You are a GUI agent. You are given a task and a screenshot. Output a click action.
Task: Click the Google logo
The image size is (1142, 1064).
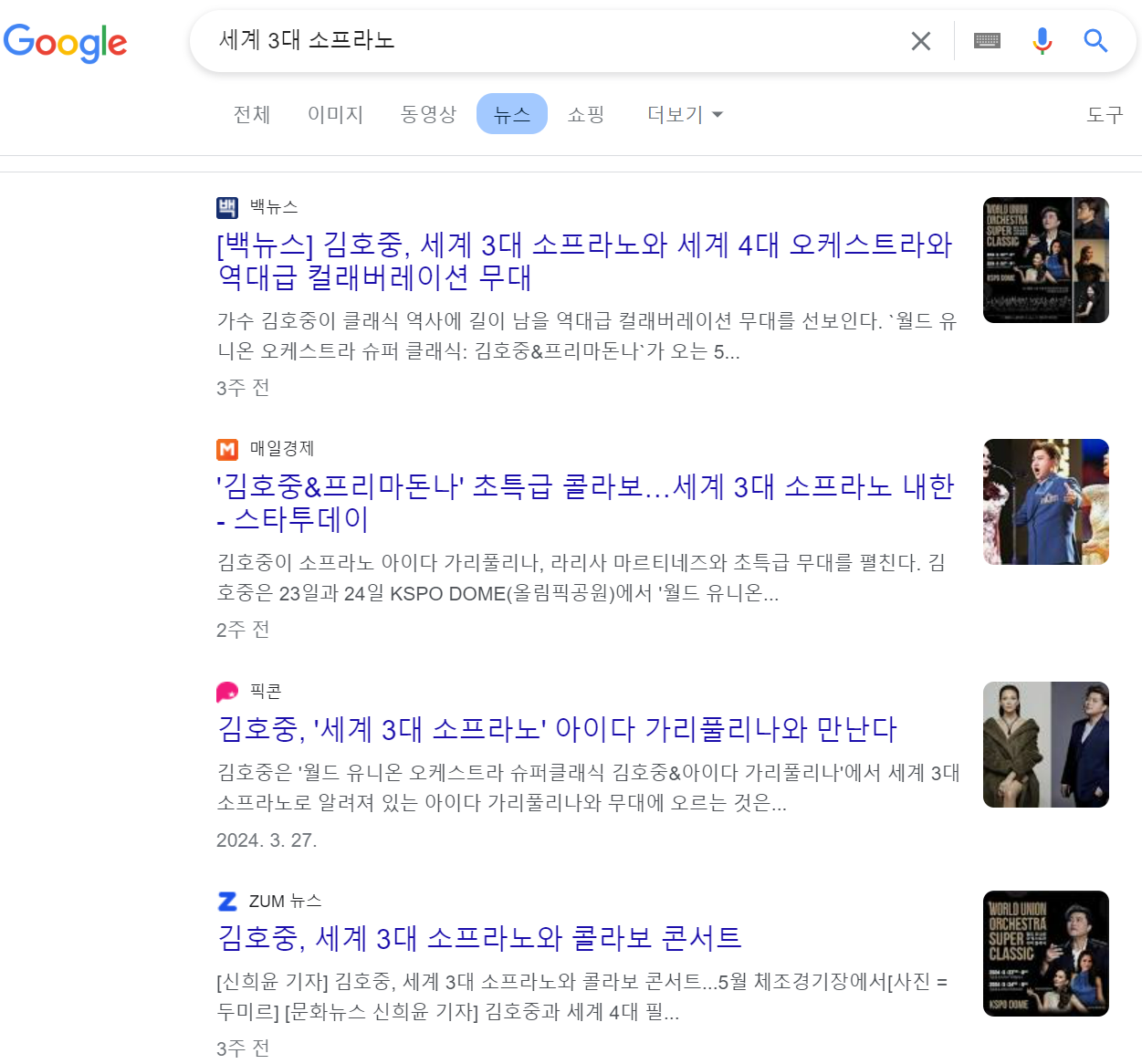[65, 42]
